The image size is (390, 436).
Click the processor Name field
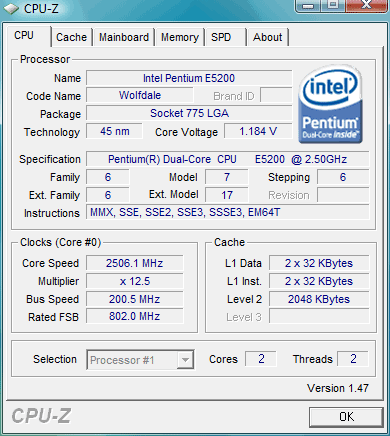189,78
